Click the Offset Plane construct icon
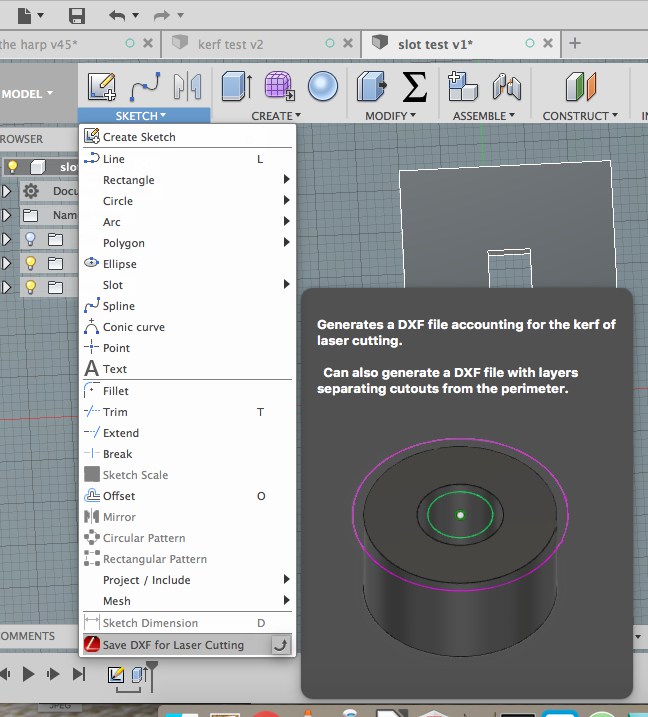 [581, 86]
